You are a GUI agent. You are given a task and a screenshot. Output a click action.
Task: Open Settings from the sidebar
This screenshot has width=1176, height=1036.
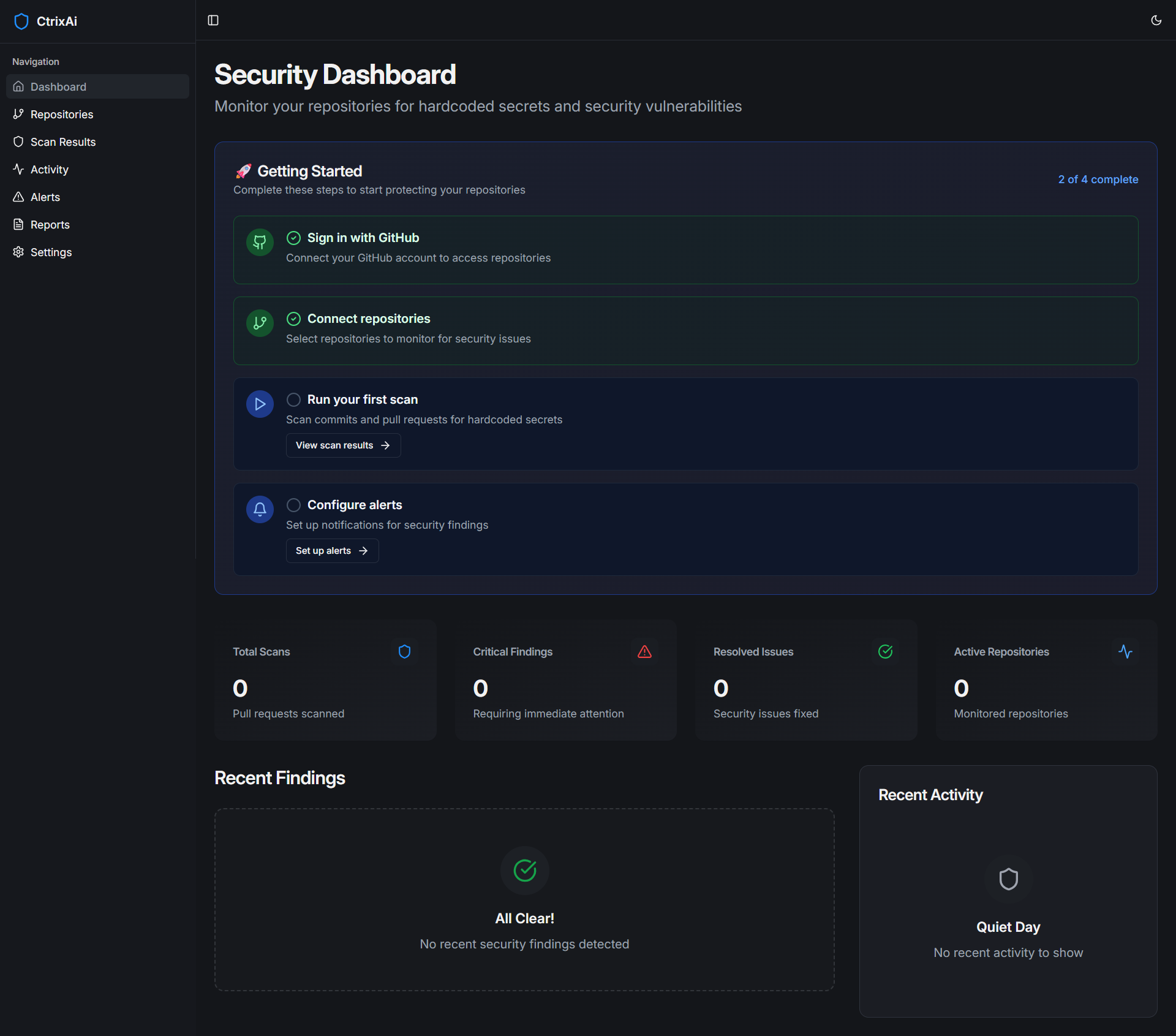click(51, 252)
